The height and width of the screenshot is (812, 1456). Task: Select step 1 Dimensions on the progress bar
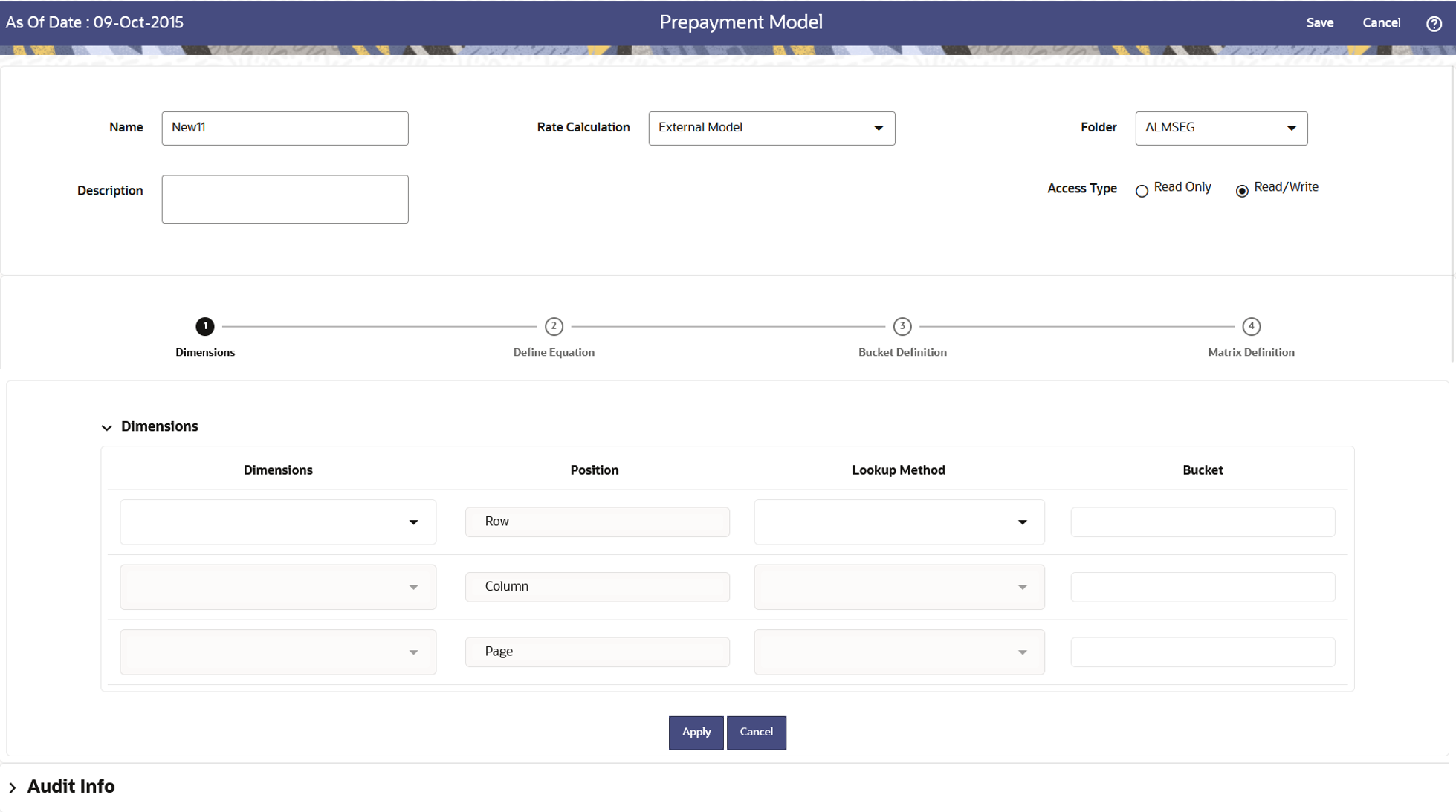point(205,327)
